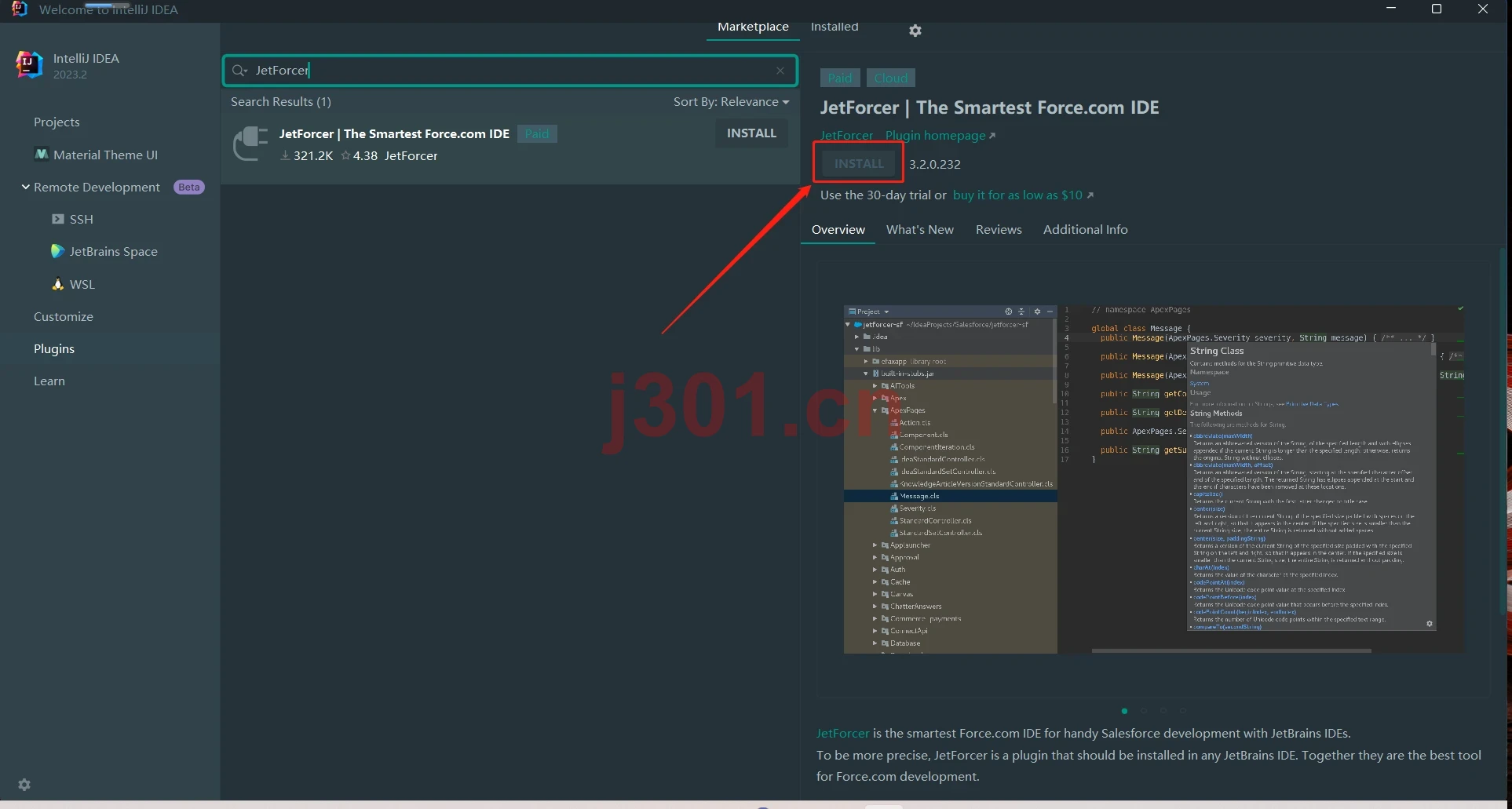This screenshot has height=809, width=1512.
Task: Click INSTALL button in plugin details
Action: coord(859,164)
